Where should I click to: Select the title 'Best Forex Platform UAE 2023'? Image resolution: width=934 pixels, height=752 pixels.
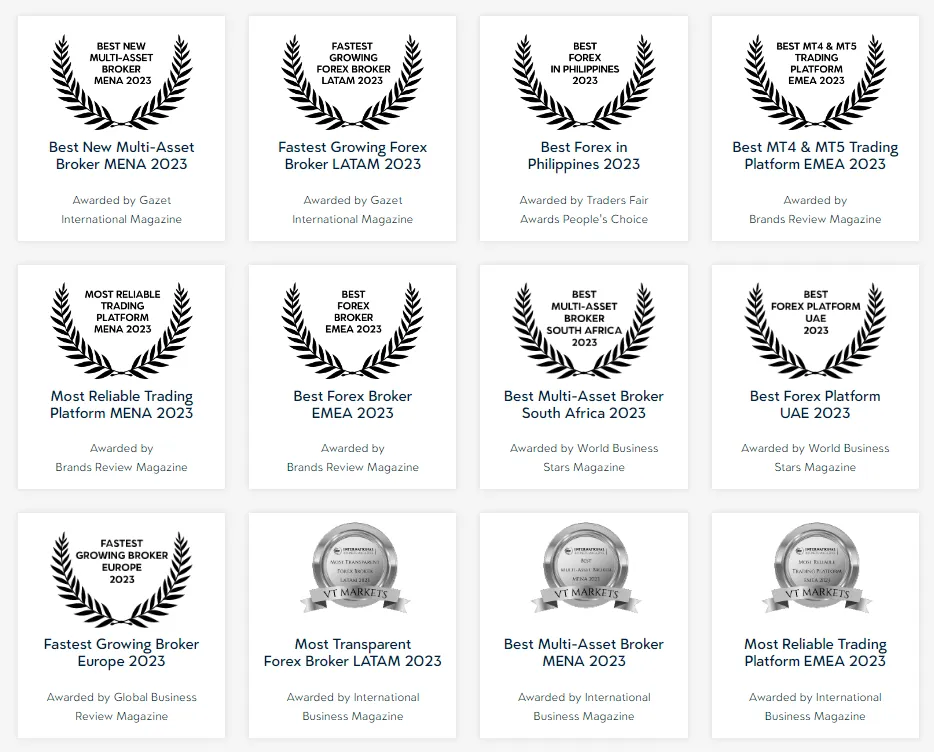(x=815, y=405)
